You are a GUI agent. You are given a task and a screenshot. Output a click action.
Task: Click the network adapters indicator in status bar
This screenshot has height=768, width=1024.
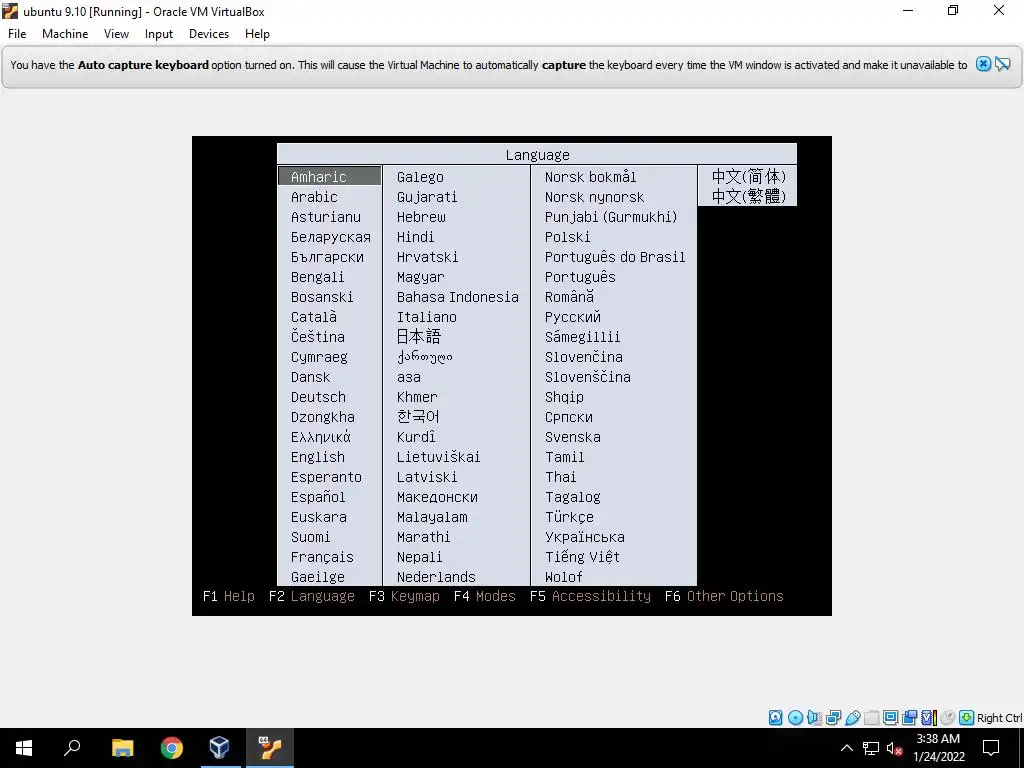coord(833,718)
